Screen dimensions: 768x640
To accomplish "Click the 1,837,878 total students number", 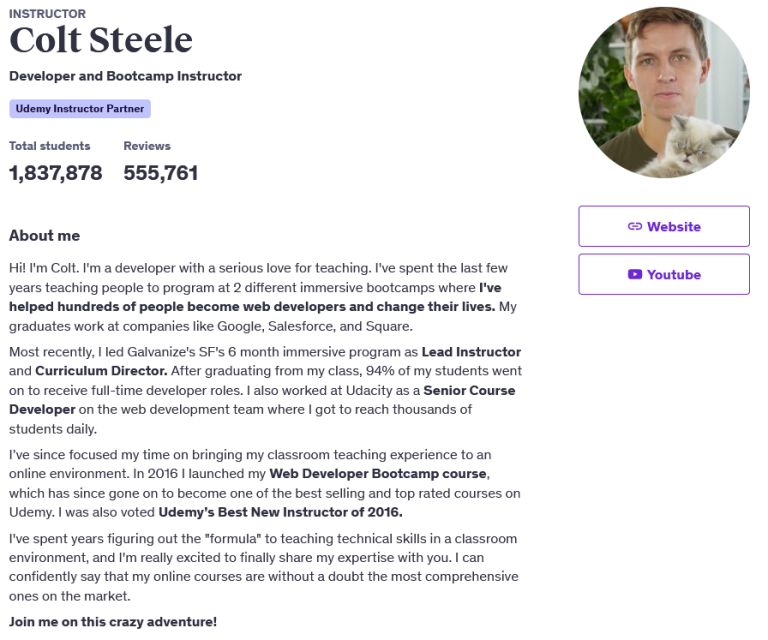I will 56,173.
